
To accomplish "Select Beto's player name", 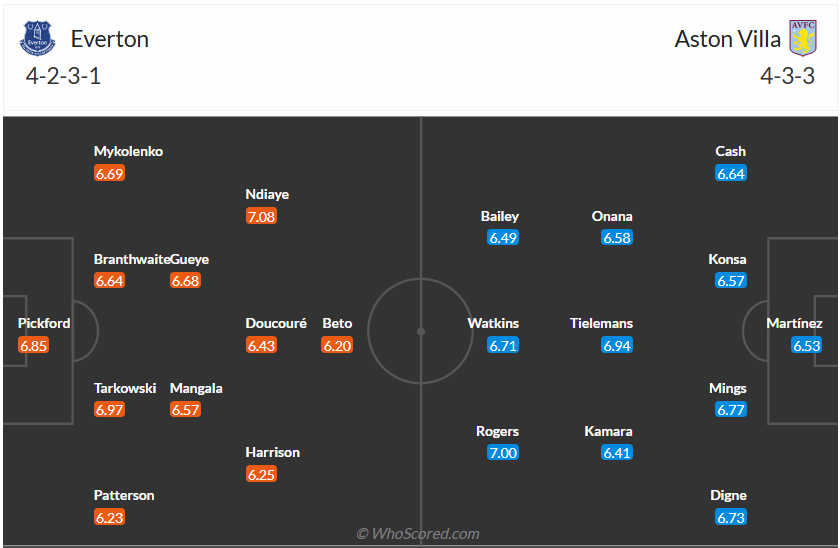I will coord(337,323).
